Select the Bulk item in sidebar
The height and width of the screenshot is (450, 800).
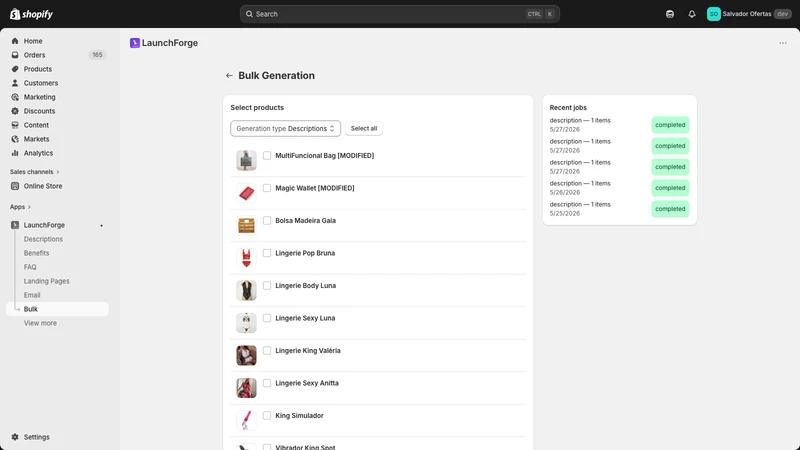(57, 309)
